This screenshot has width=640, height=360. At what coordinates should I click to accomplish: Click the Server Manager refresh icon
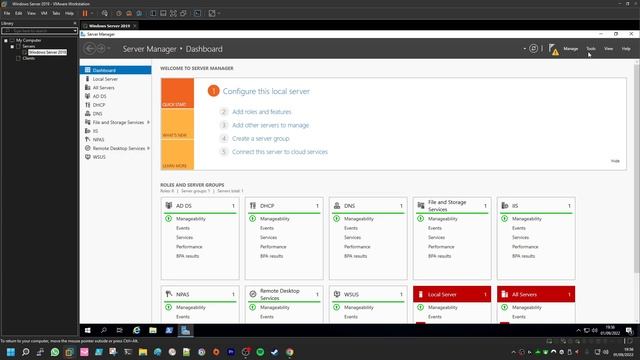(533, 49)
